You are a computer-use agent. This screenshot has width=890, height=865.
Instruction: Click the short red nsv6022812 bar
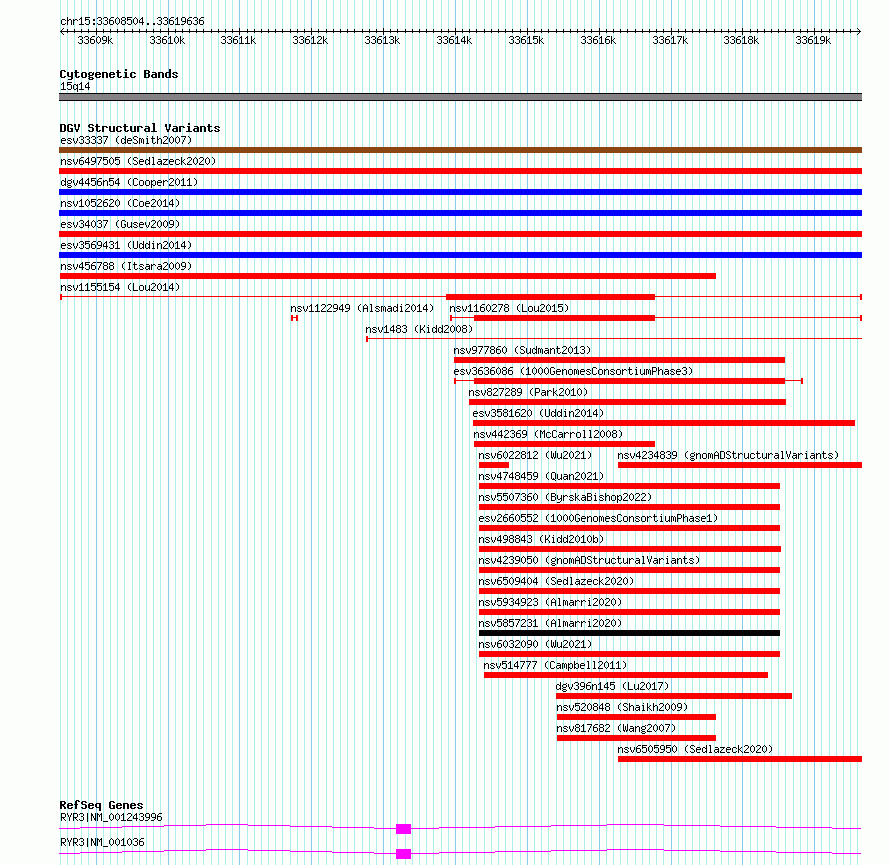(494, 465)
